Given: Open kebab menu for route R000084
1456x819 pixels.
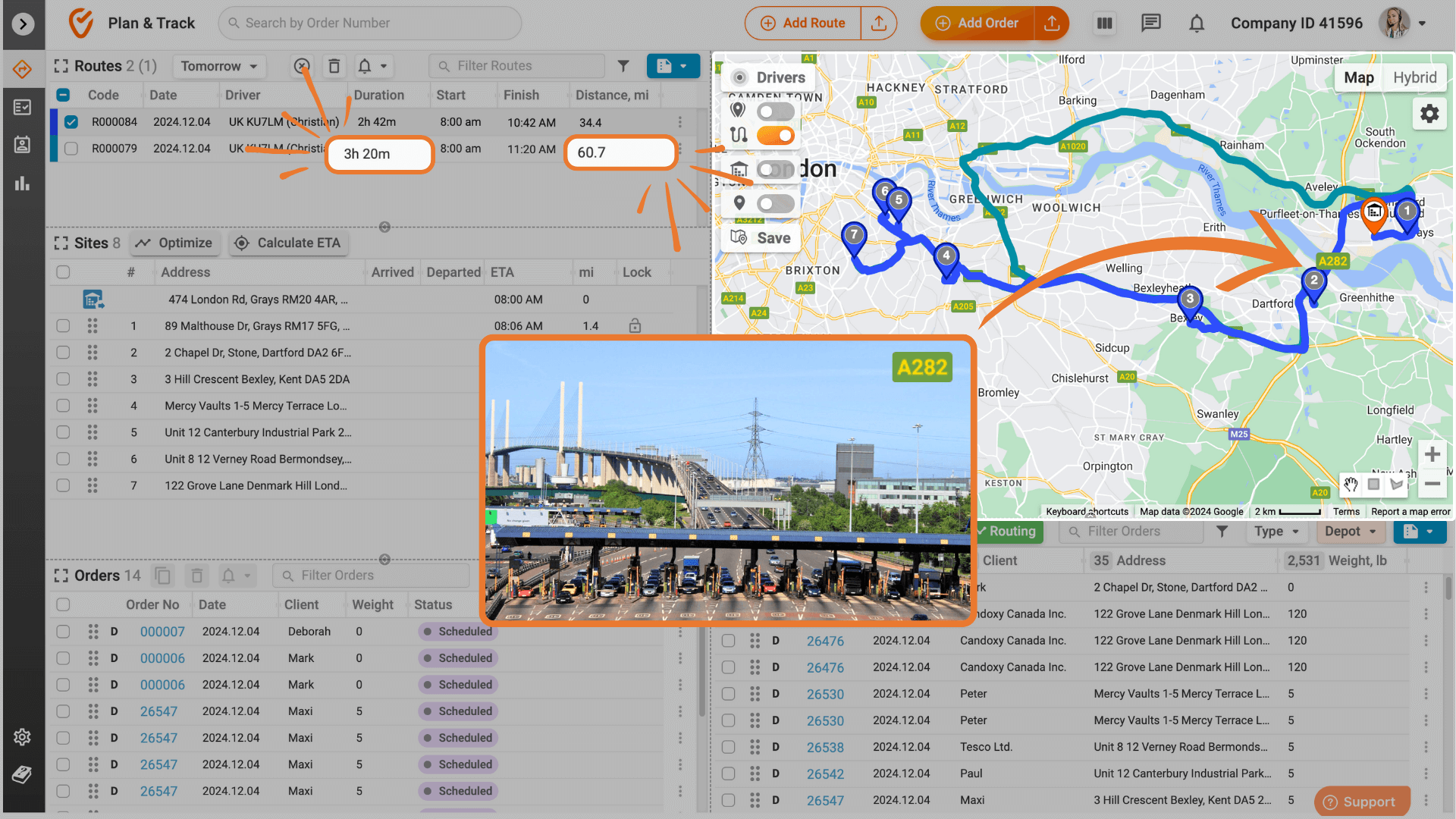Looking at the screenshot, I should tap(679, 122).
